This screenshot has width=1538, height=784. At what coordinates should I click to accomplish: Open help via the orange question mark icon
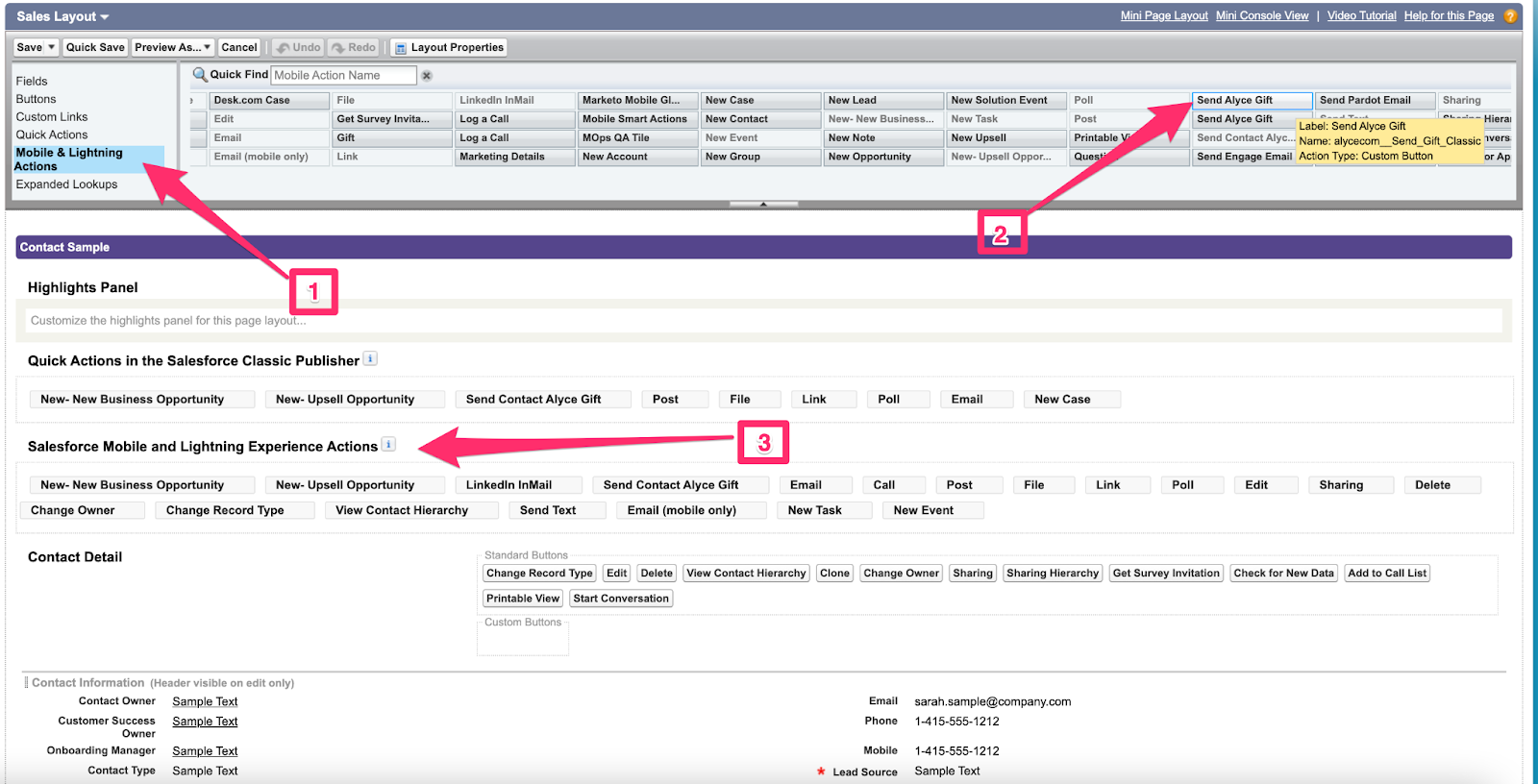pos(1510,16)
